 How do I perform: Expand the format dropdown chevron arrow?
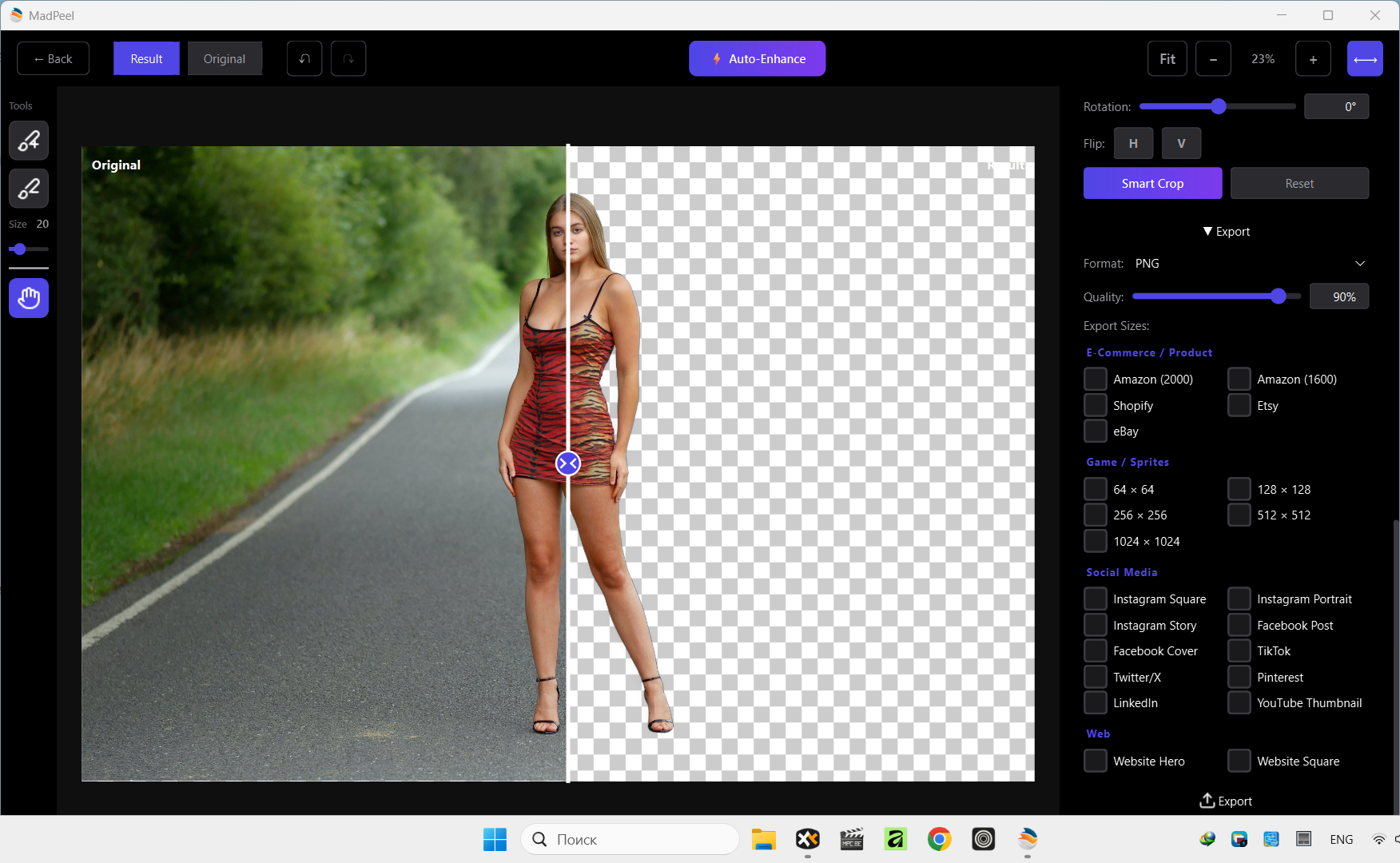click(1360, 264)
